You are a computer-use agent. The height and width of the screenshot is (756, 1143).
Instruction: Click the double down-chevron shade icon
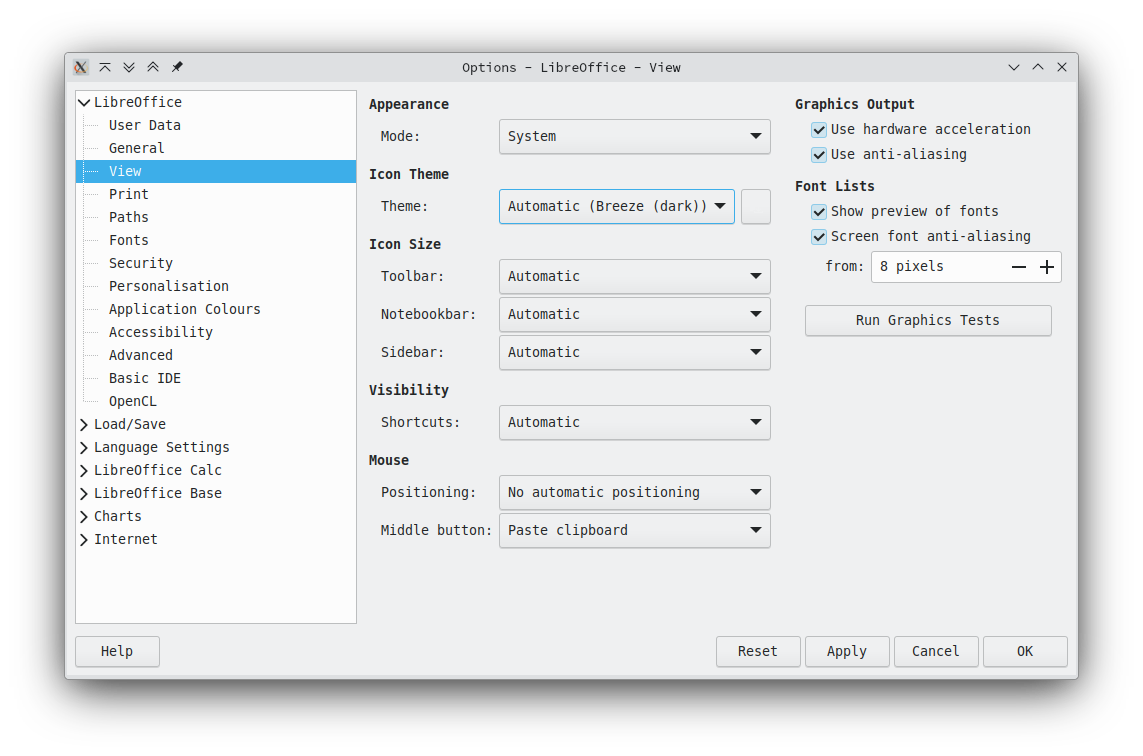(129, 67)
